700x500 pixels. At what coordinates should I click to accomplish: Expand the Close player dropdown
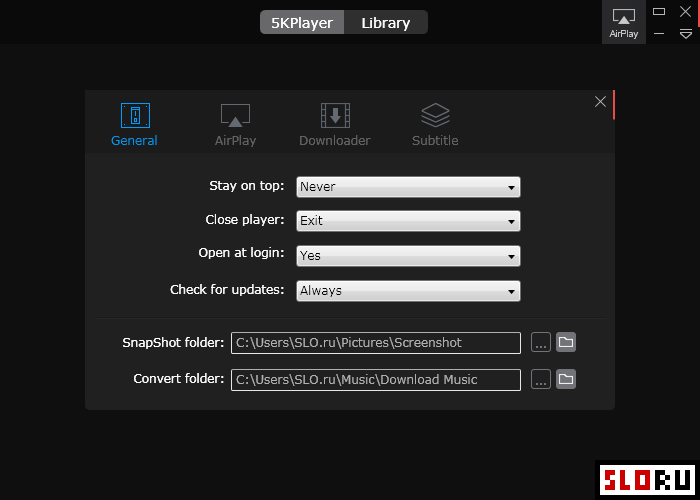[408, 221]
